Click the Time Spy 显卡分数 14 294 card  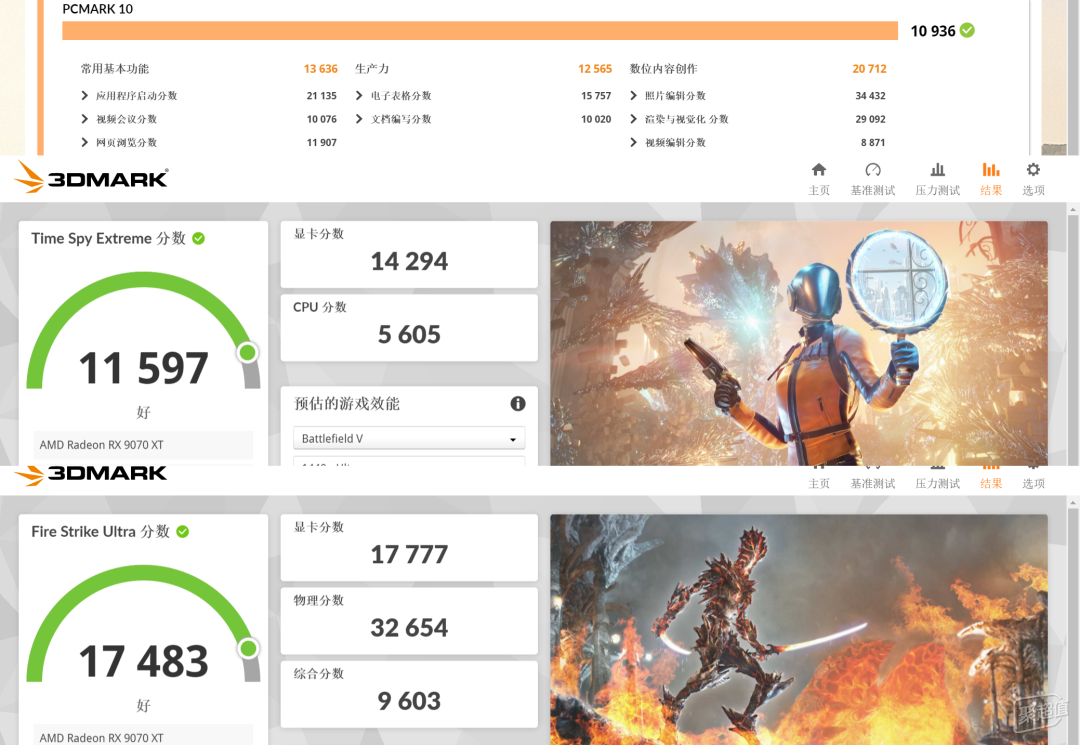409,254
